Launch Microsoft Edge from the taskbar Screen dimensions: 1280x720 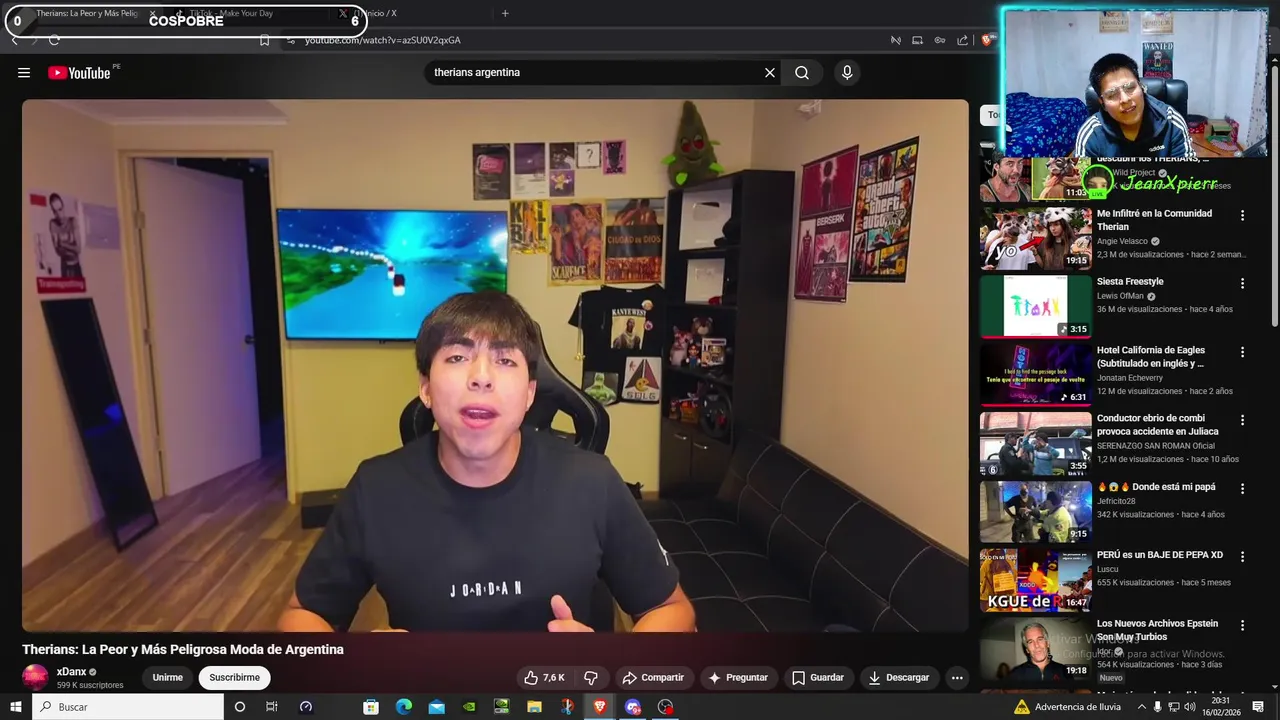click(x=404, y=707)
